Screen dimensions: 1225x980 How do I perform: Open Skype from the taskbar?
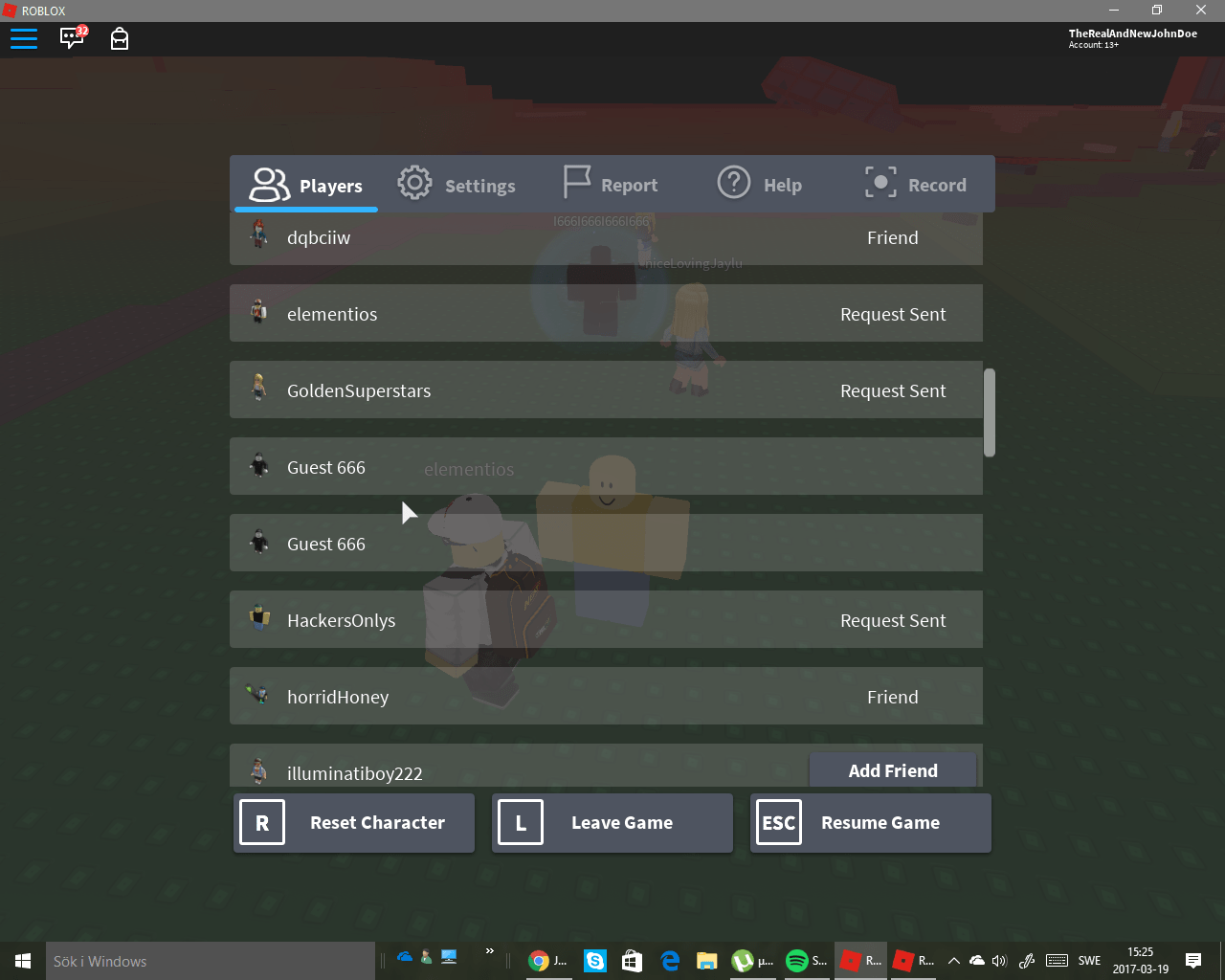594,960
